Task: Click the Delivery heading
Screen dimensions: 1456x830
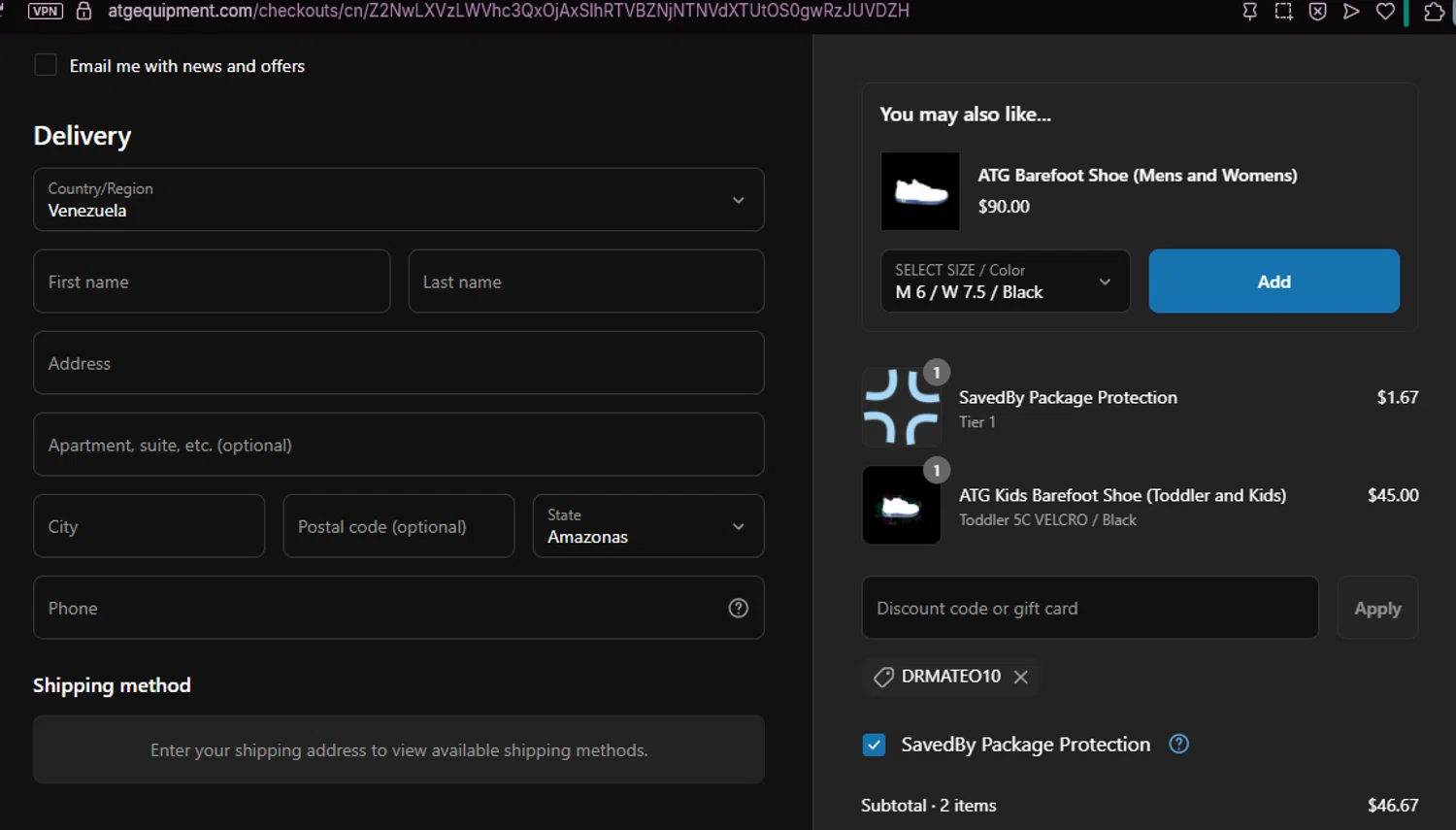Action: (83, 136)
